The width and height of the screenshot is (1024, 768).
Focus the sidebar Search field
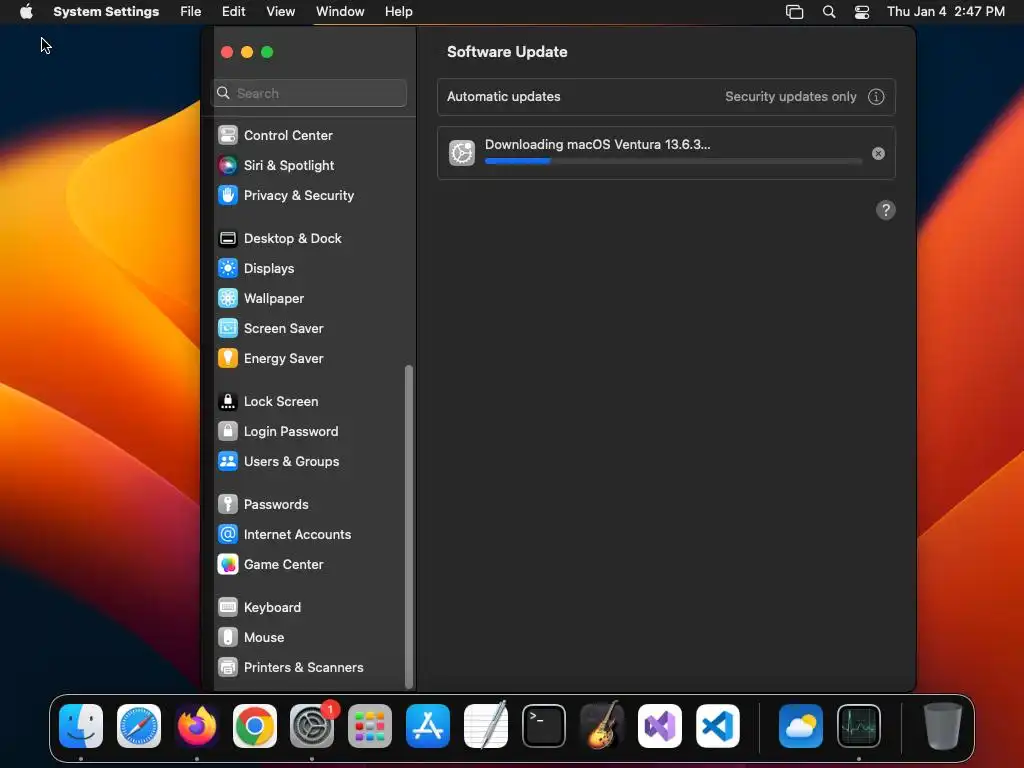[310, 93]
